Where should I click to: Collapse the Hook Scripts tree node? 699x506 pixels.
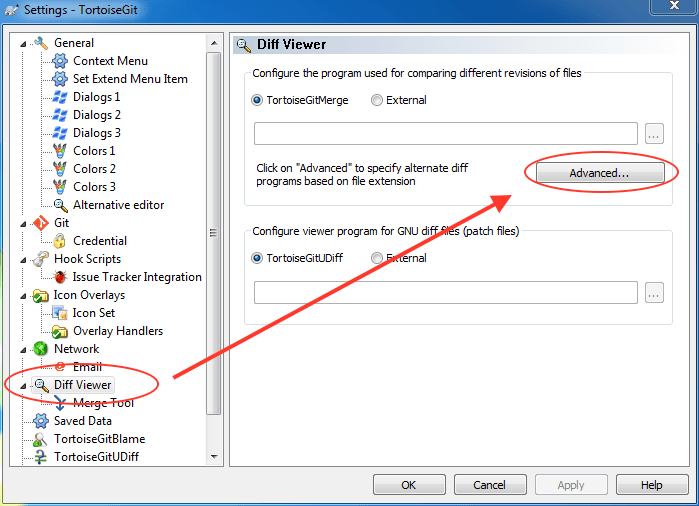pos(23,260)
